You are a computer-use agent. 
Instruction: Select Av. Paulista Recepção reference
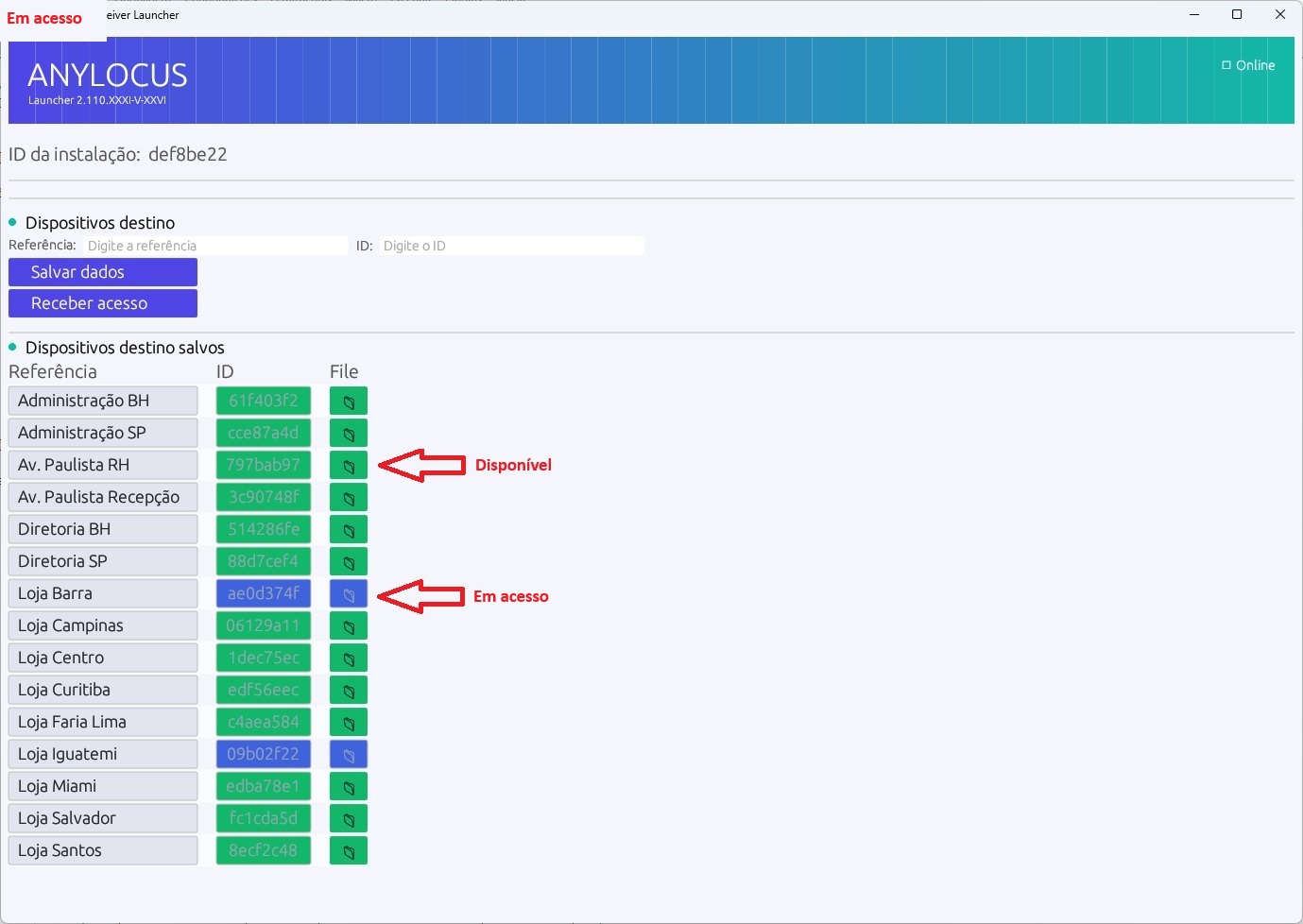[x=103, y=498]
